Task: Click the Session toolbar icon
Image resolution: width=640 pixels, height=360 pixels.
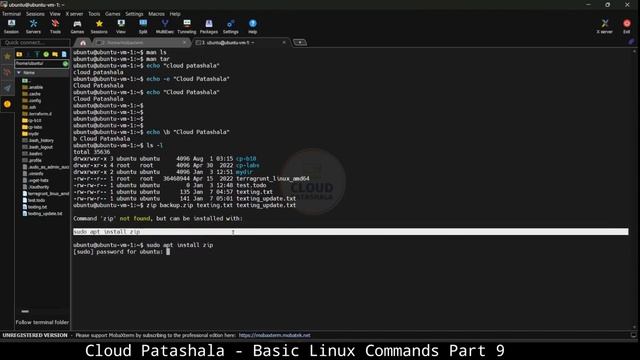Action: (x=11, y=26)
